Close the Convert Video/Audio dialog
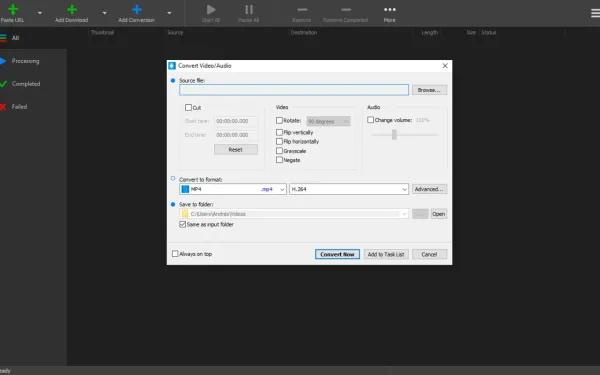The width and height of the screenshot is (600, 375). point(445,66)
